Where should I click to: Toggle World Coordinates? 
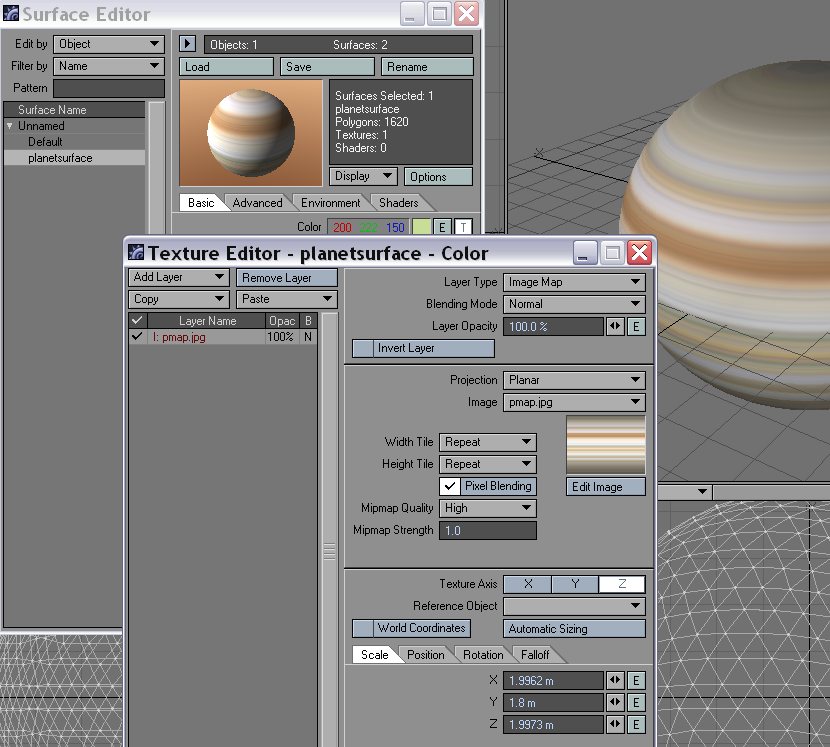tap(411, 628)
